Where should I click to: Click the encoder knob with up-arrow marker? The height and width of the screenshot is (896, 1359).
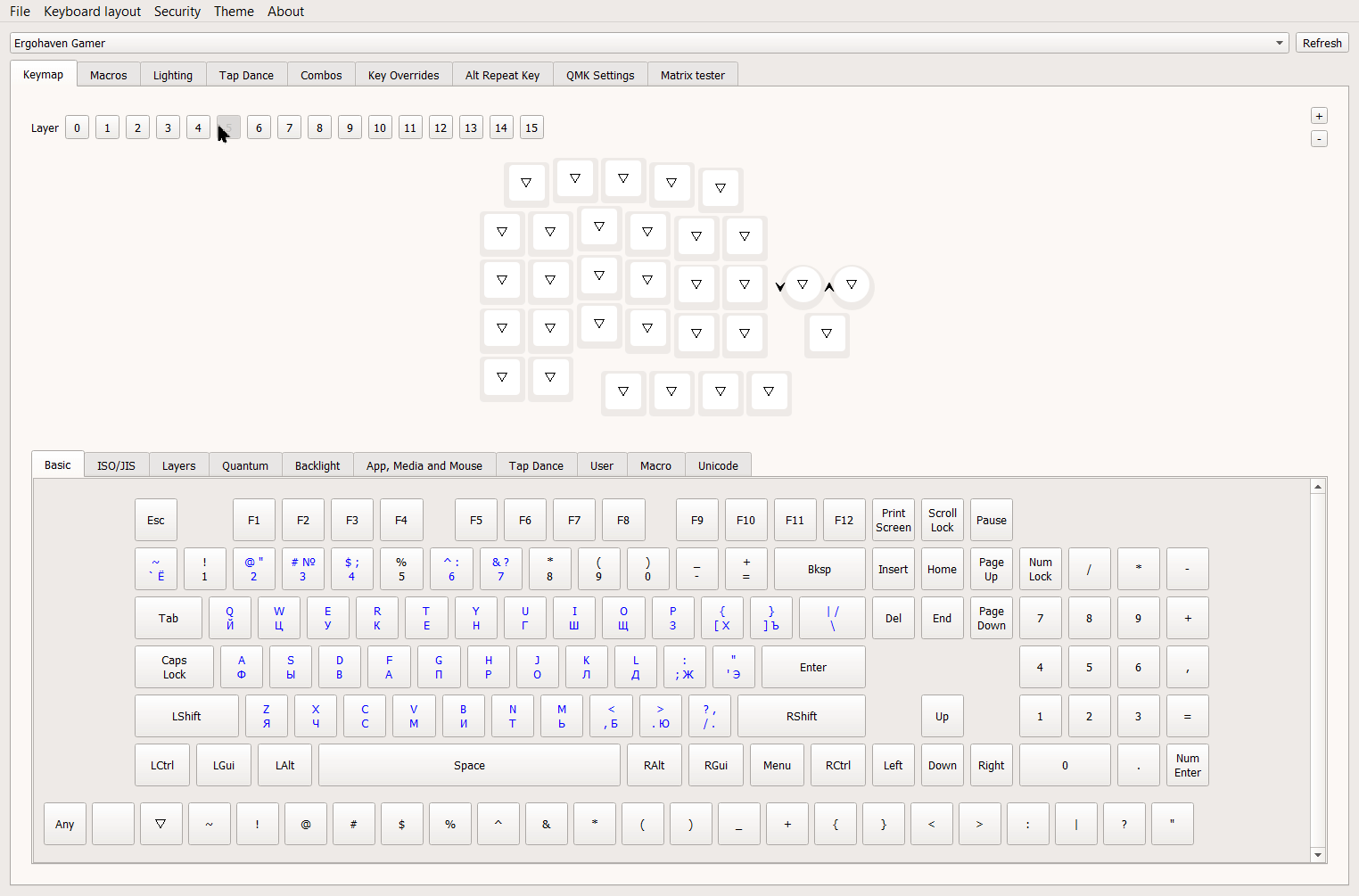[852, 285]
